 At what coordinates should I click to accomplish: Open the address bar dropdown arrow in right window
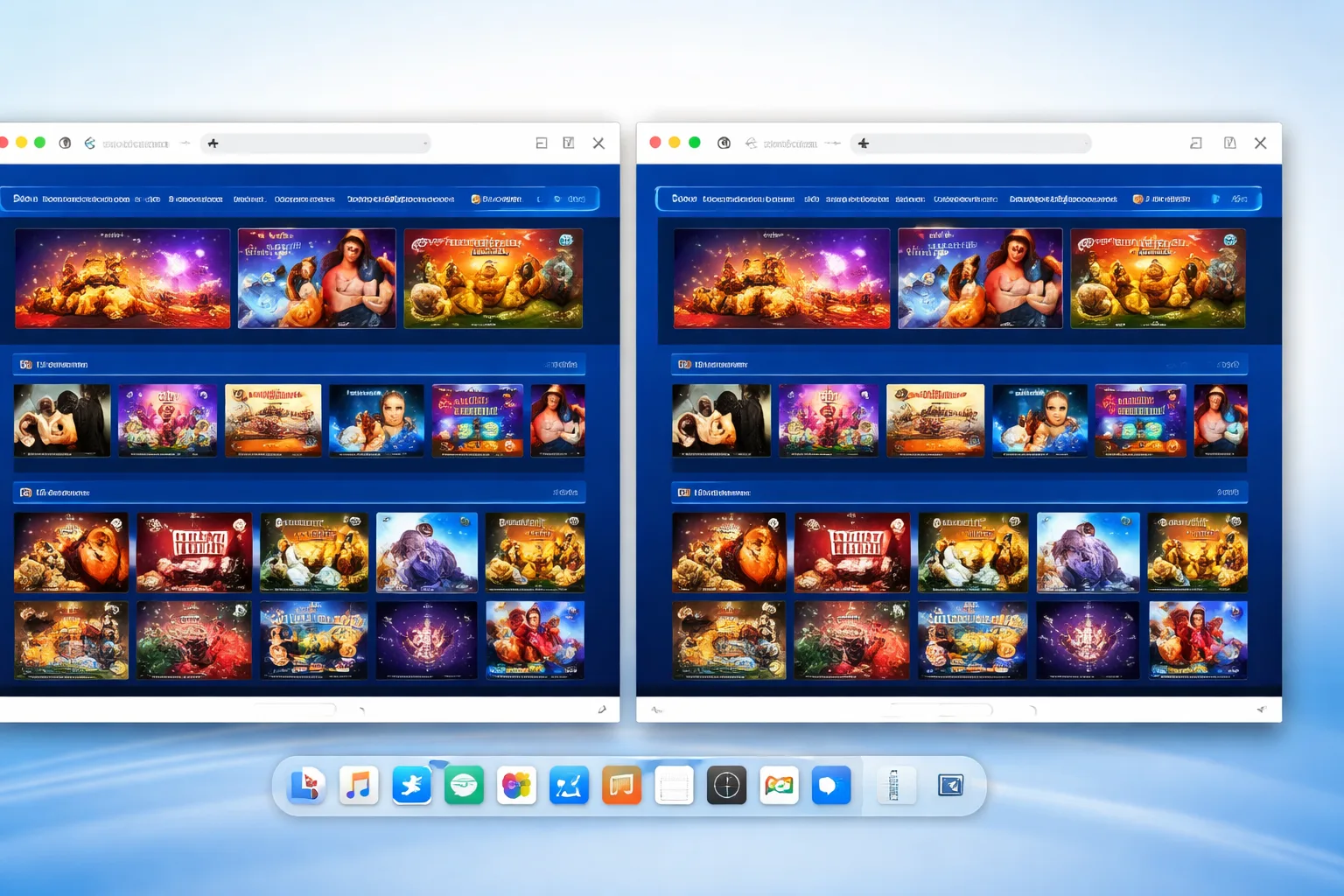click(1086, 143)
